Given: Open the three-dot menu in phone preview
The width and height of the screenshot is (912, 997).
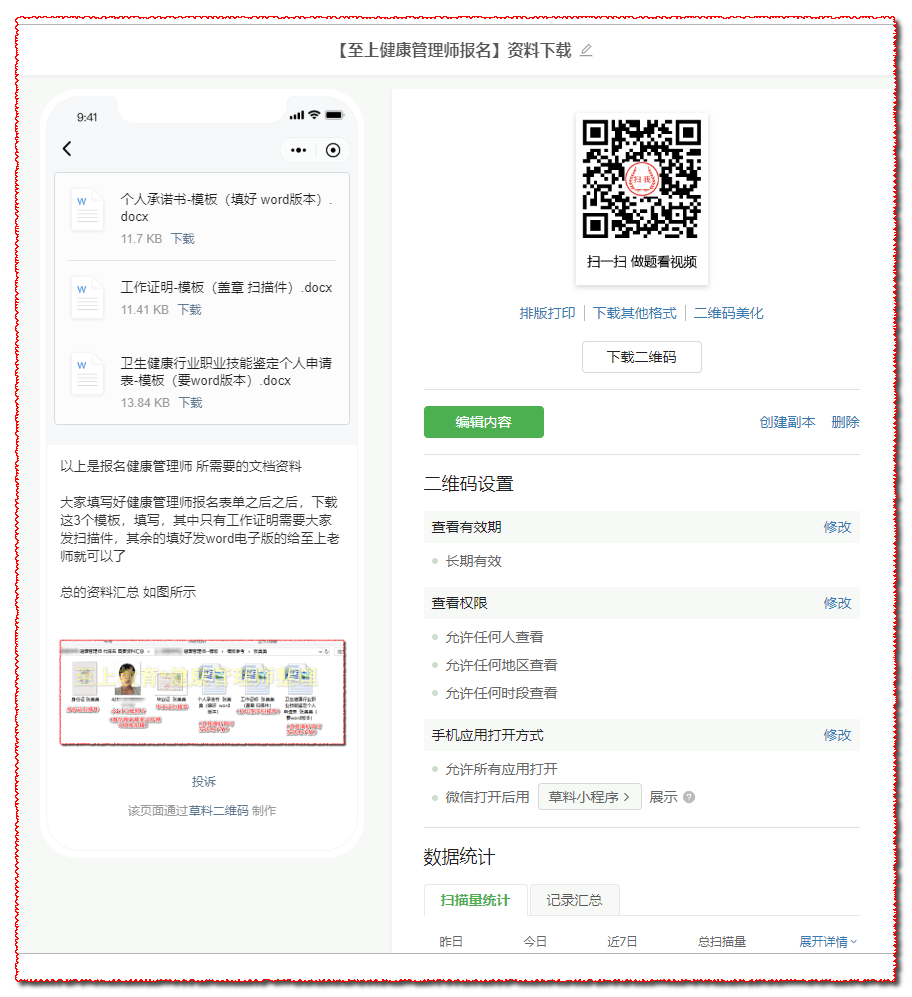Looking at the screenshot, I should click(298, 150).
